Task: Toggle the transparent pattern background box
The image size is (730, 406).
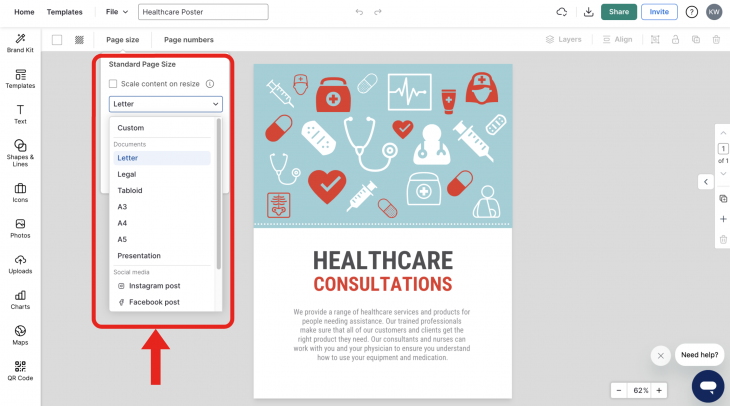Action: click(79, 40)
